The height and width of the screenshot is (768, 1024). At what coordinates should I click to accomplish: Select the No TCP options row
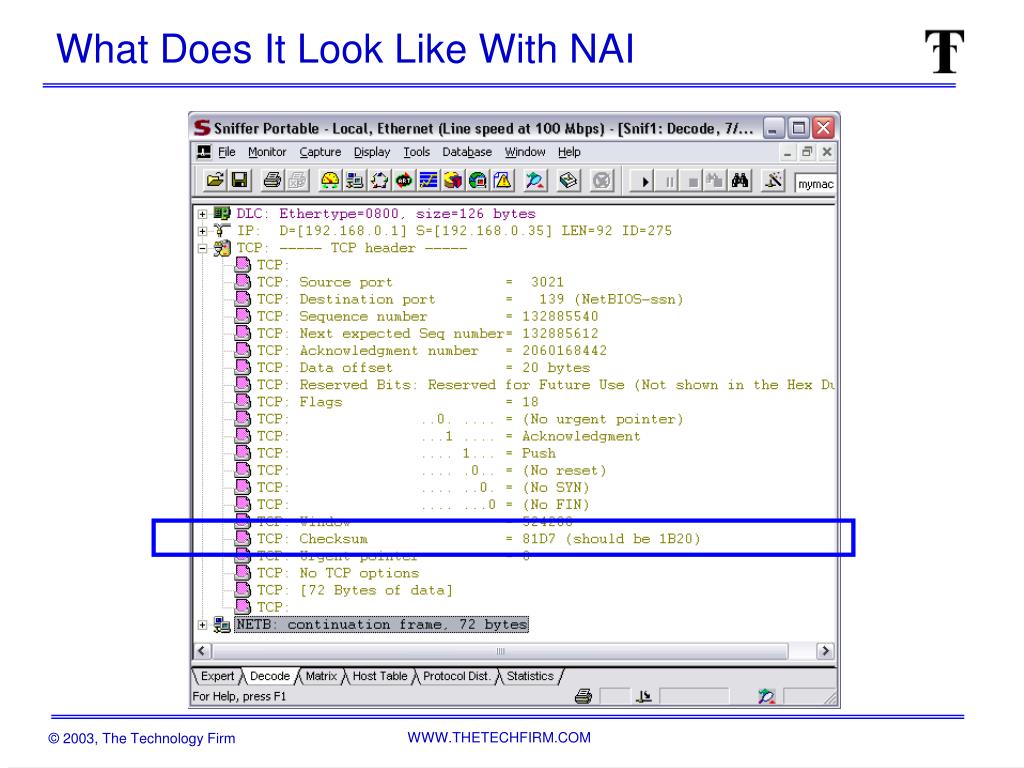327,573
